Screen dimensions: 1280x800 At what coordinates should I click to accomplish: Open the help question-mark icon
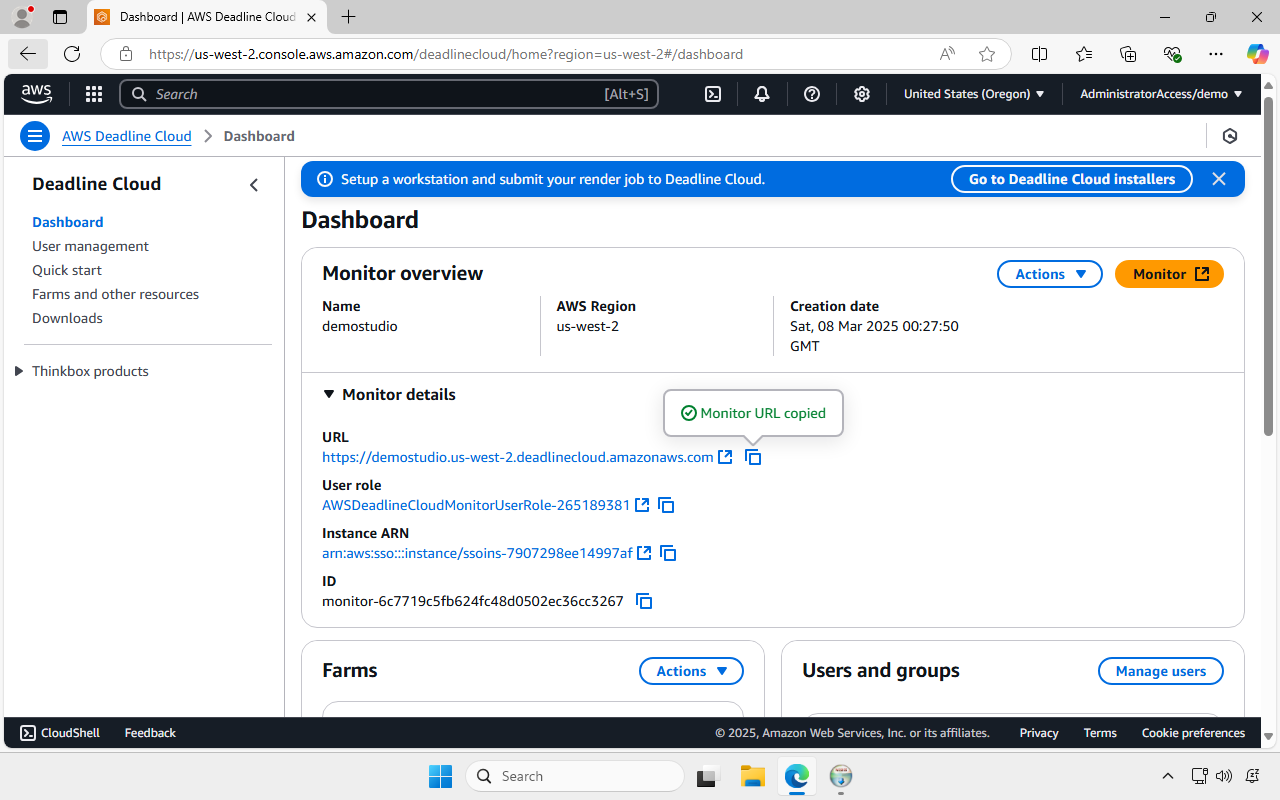point(811,93)
